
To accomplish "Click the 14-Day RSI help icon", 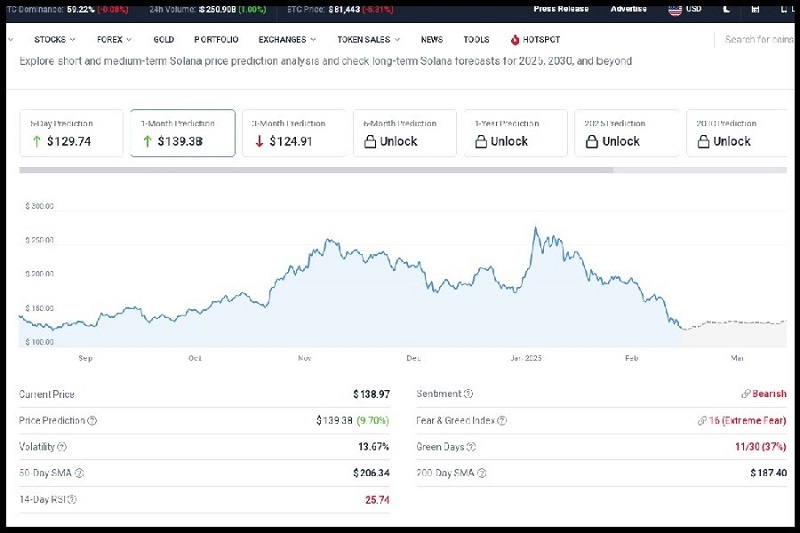I will [x=72, y=499].
